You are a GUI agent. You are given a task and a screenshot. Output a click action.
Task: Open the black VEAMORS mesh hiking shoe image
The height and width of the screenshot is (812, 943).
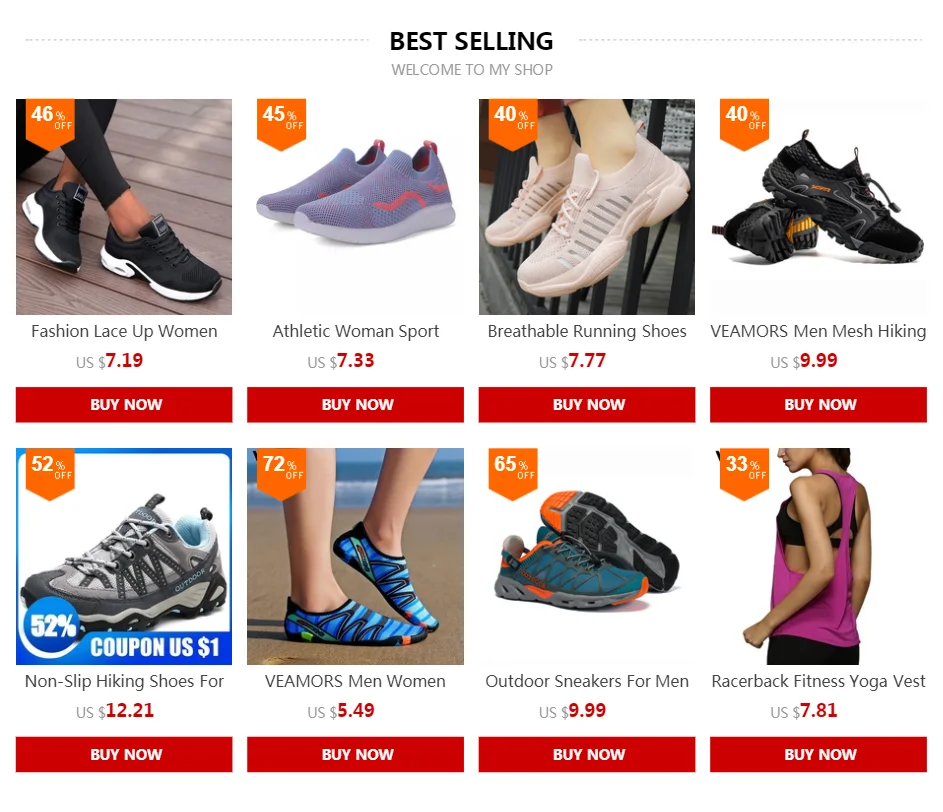pos(819,207)
